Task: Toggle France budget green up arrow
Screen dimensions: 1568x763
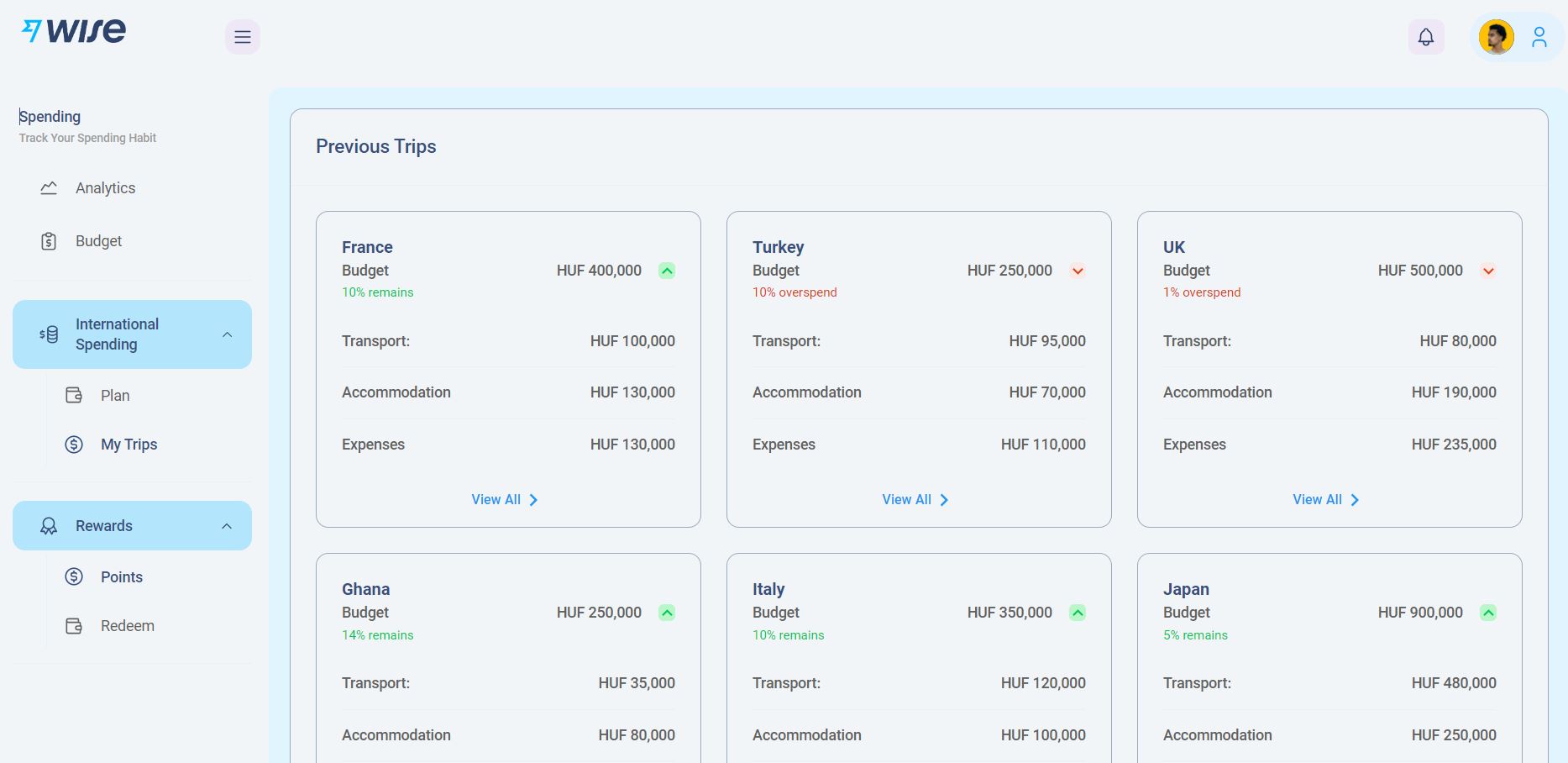Action: coord(667,271)
